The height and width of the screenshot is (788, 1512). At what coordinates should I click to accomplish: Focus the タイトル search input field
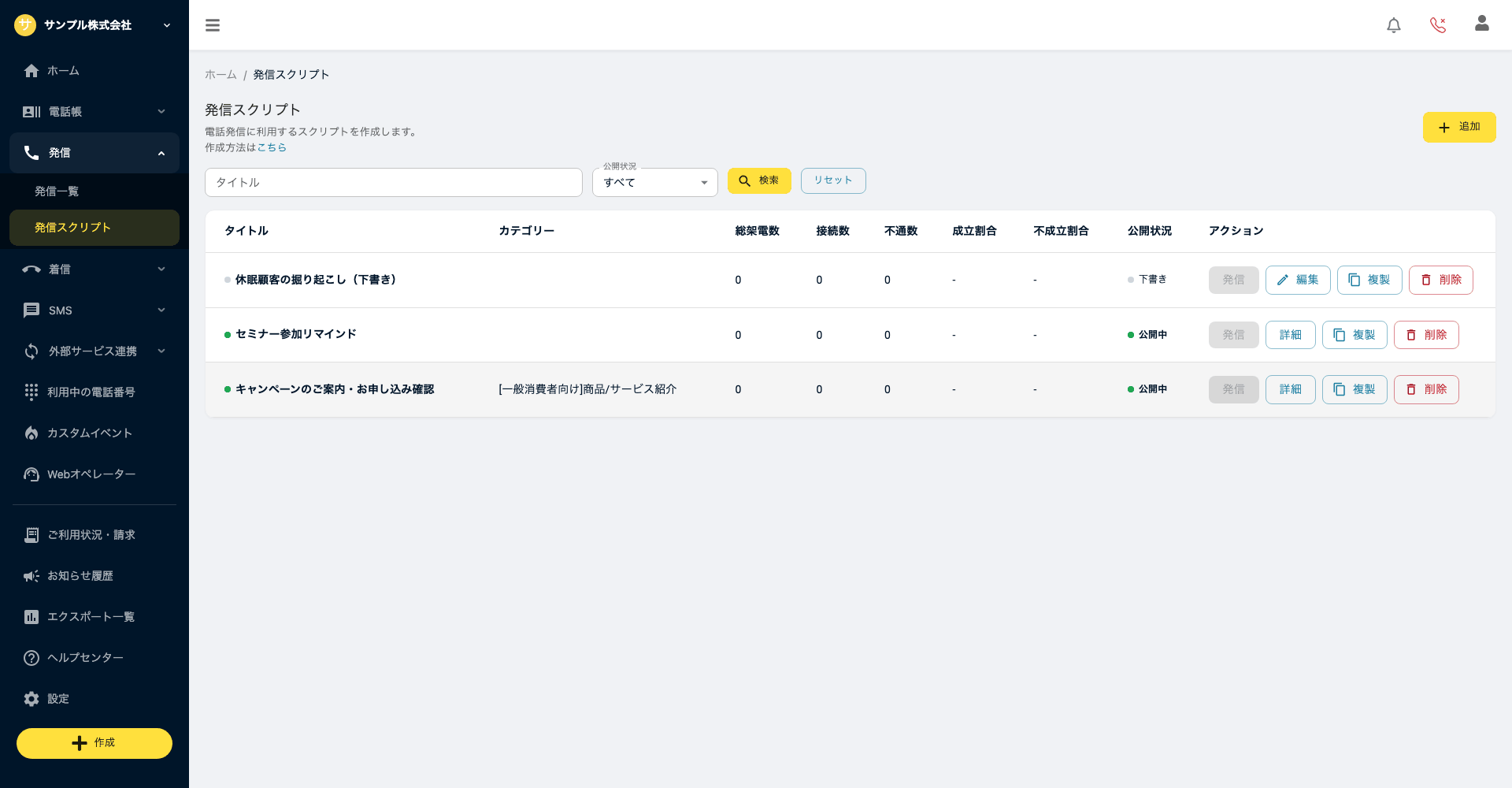point(394,182)
